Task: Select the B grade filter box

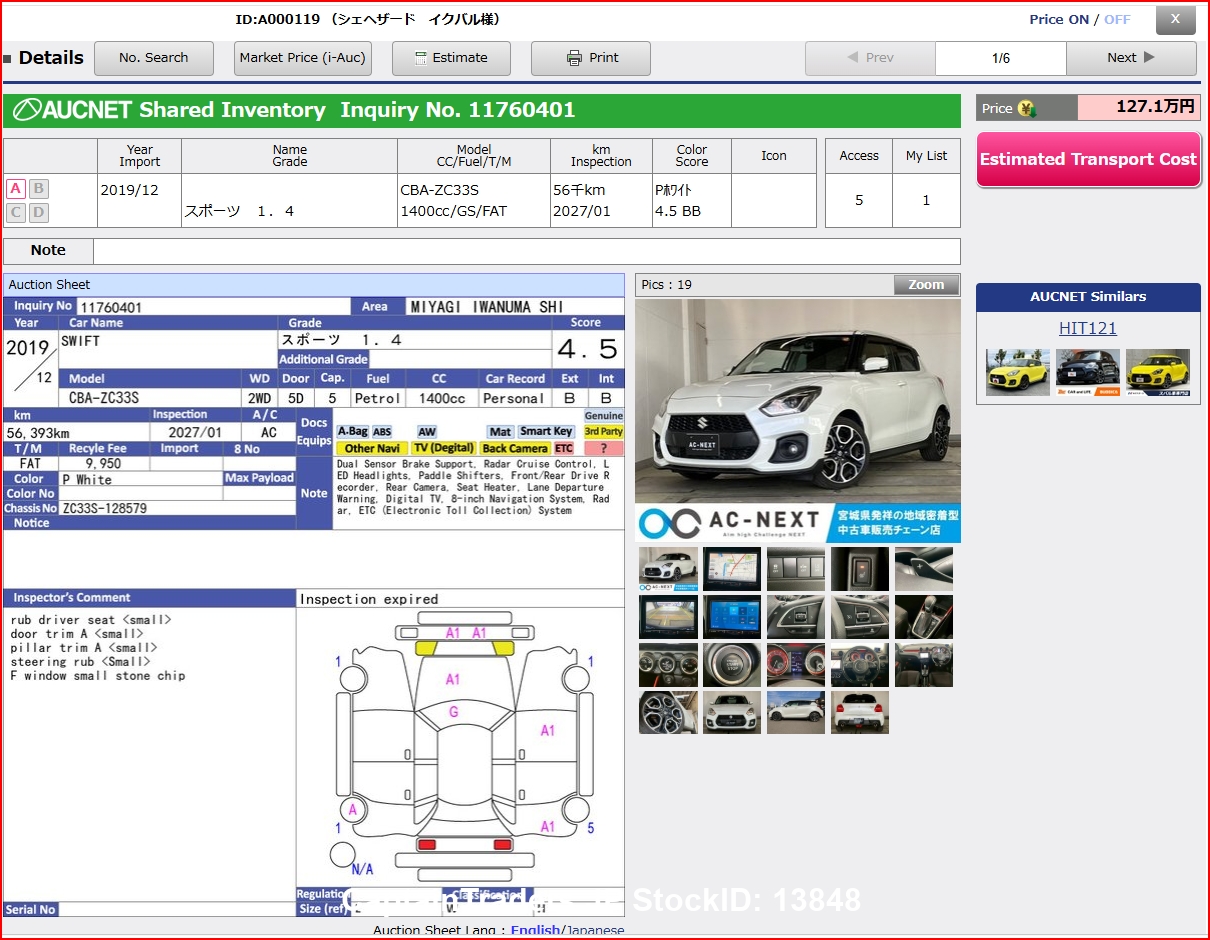Action: pos(38,189)
